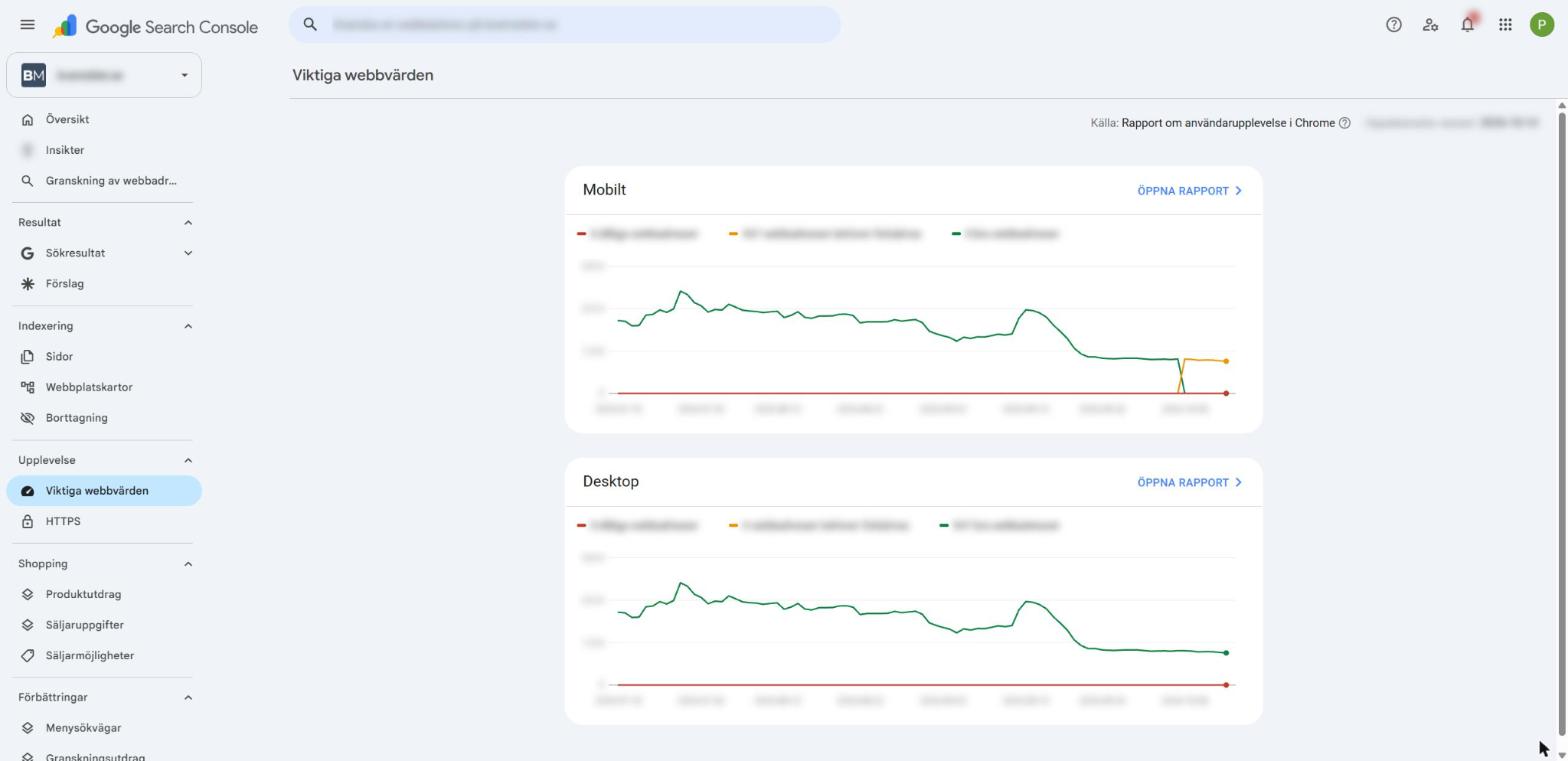Open Produktutdrag
1568x761 pixels.
tap(104, 594)
